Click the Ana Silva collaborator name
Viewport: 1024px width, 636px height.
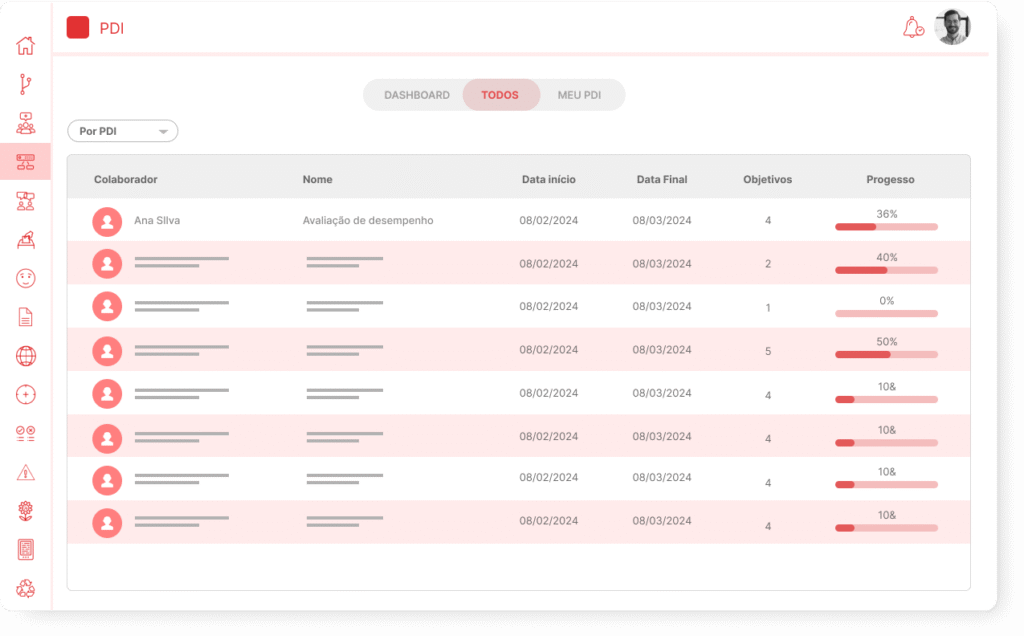click(x=157, y=220)
